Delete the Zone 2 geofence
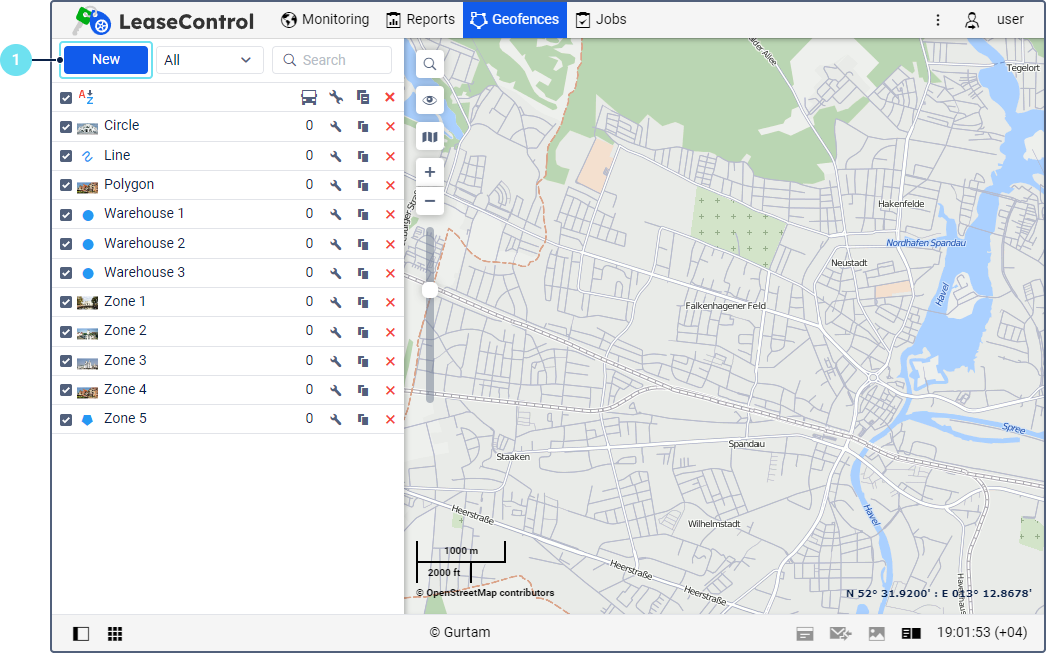 [x=390, y=332]
